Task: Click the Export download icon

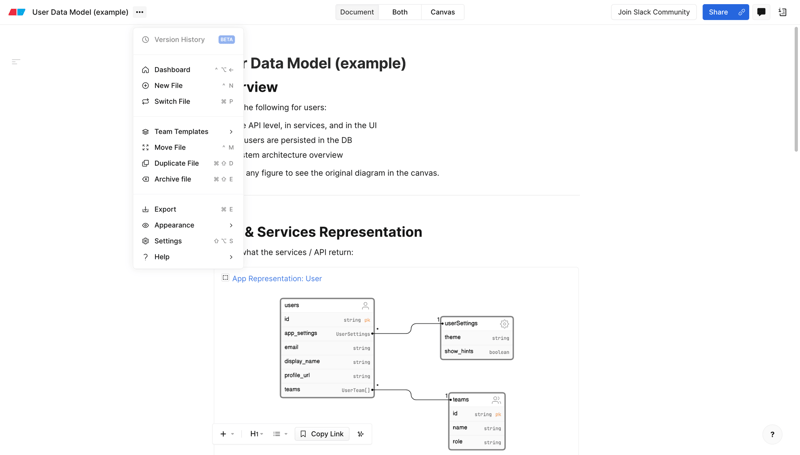Action: tap(145, 209)
